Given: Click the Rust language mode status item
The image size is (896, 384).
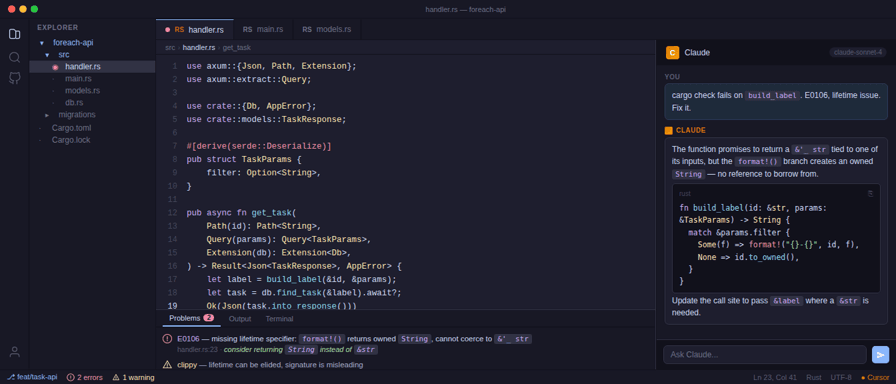Looking at the screenshot, I should point(814,377).
